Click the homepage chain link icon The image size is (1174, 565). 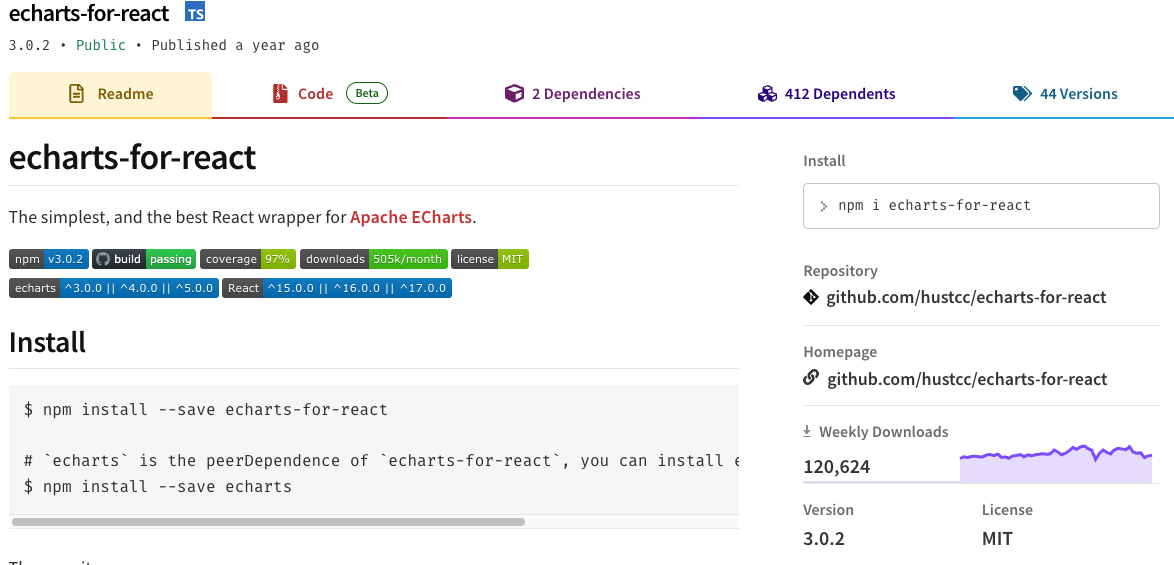pyautogui.click(x=811, y=378)
